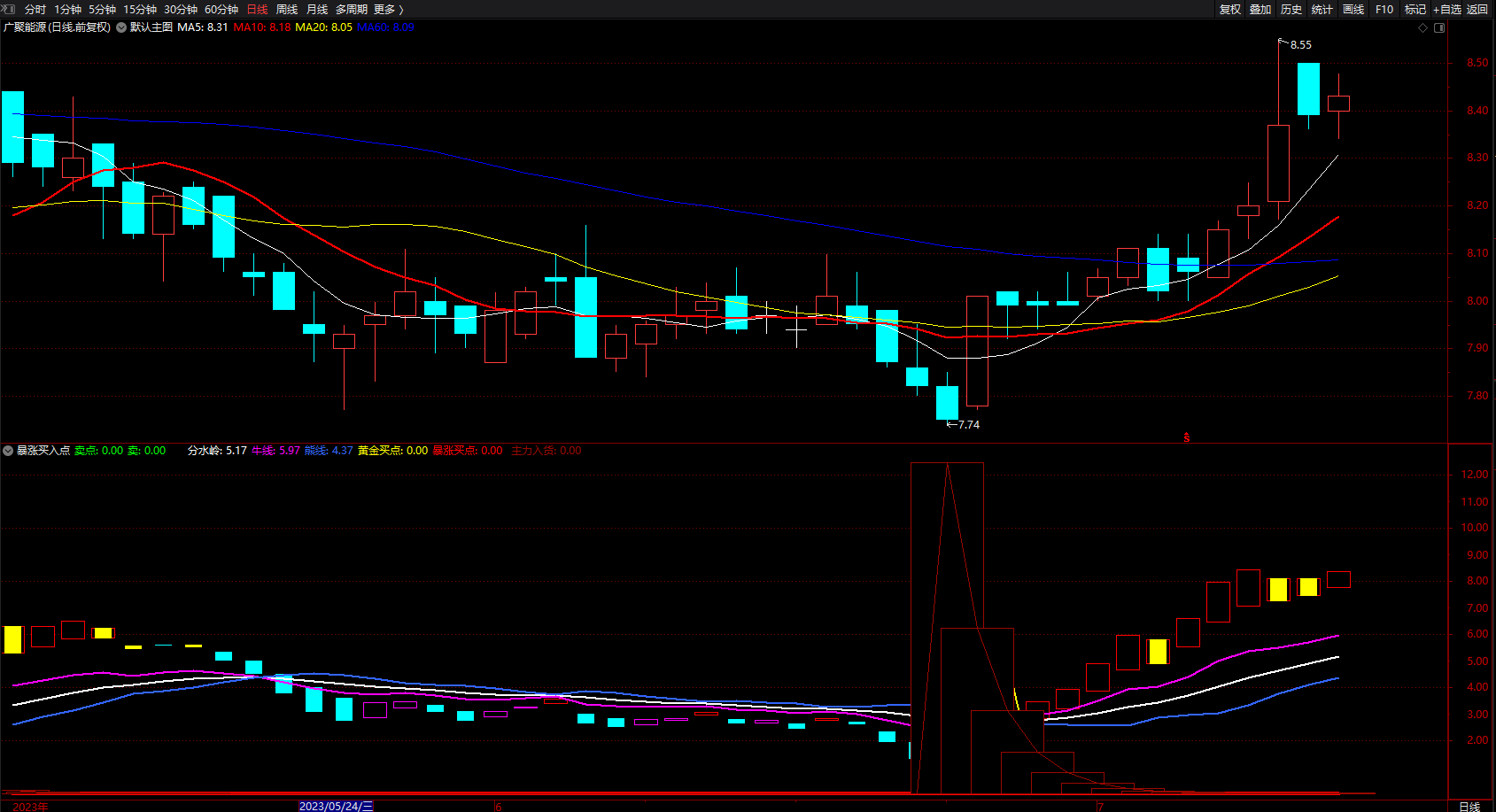This screenshot has width=1496, height=812.
Task: Toggle the right side panel icon
Action: click(x=1439, y=27)
